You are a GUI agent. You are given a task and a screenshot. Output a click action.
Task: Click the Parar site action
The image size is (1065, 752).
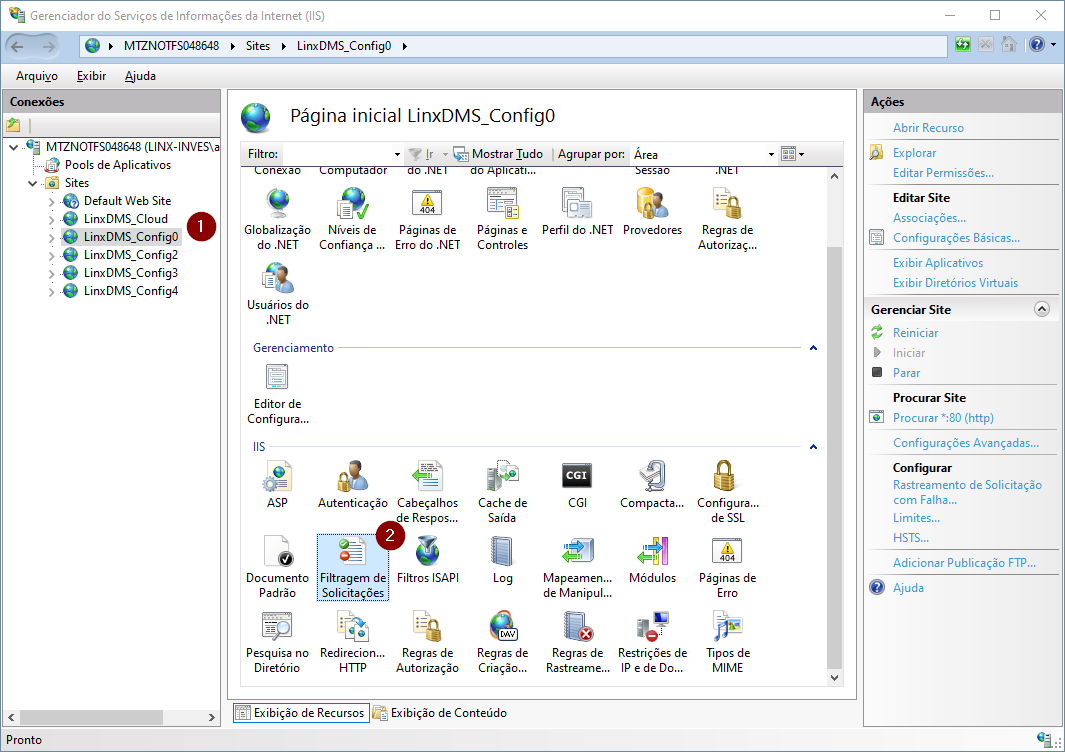click(906, 373)
